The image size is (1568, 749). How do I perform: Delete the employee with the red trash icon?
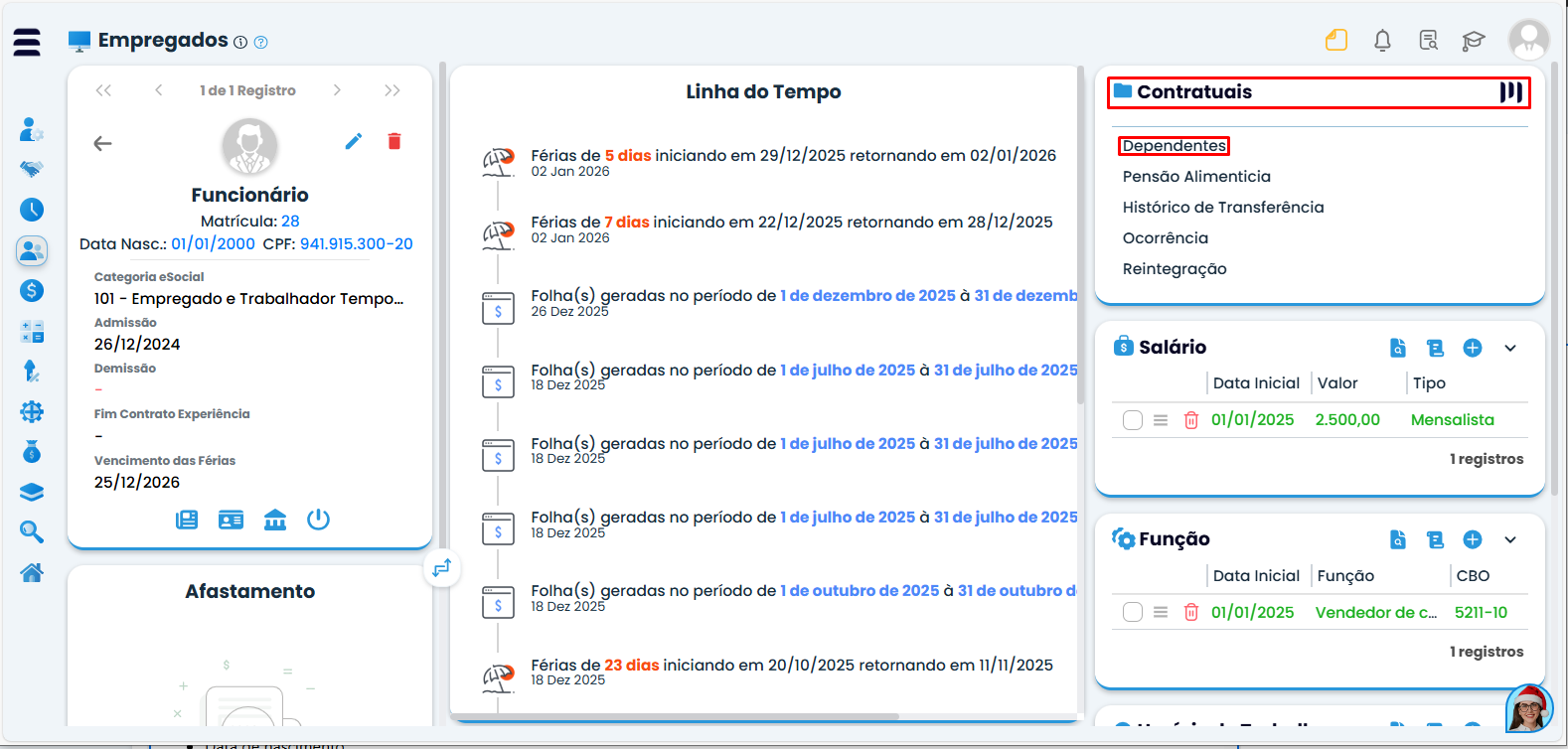click(x=394, y=141)
